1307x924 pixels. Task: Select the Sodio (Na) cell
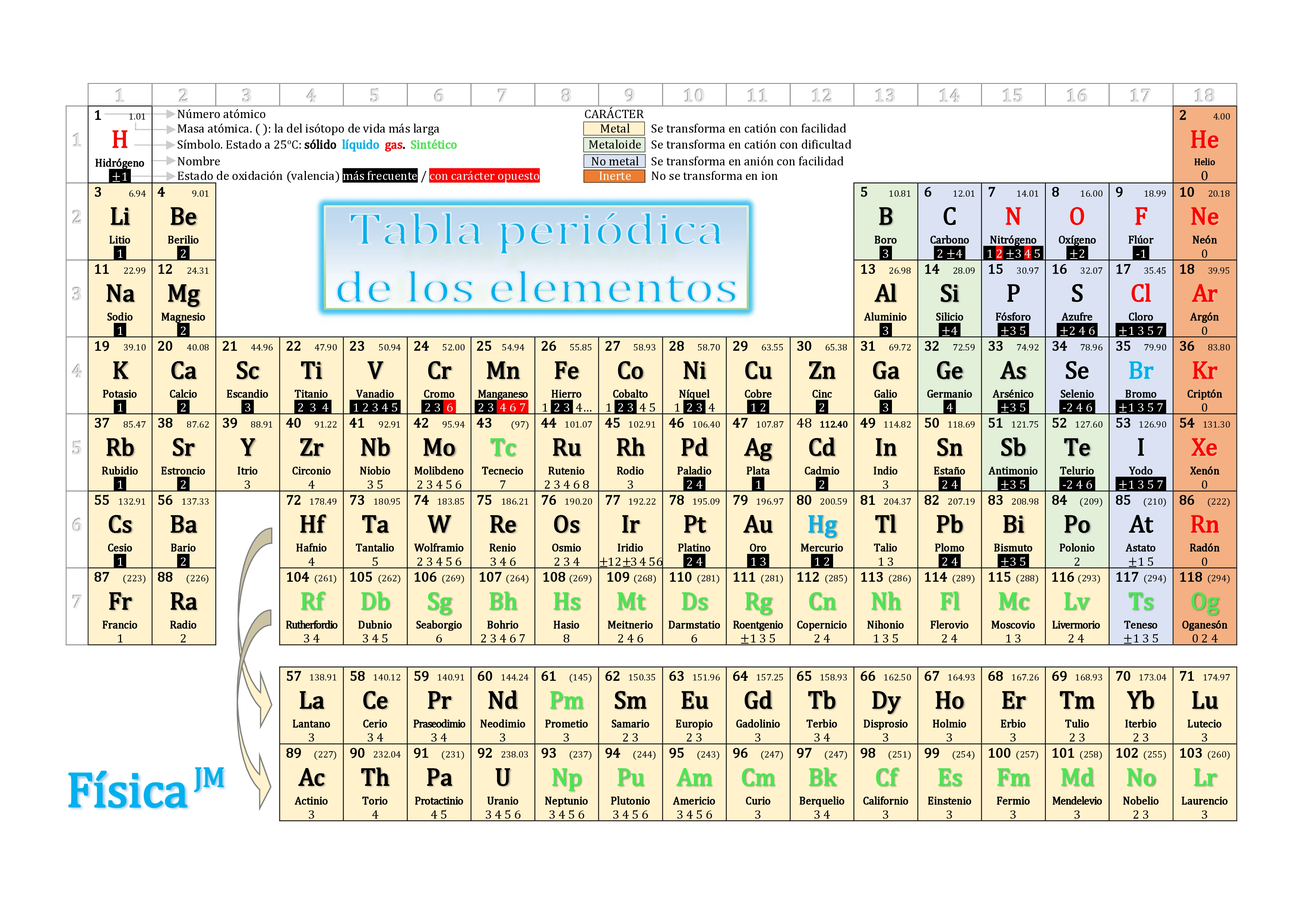click(120, 298)
